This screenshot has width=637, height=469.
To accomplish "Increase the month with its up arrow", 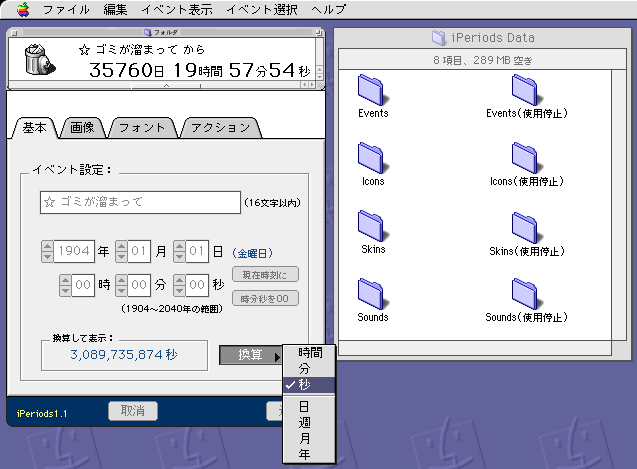I will coord(121,246).
